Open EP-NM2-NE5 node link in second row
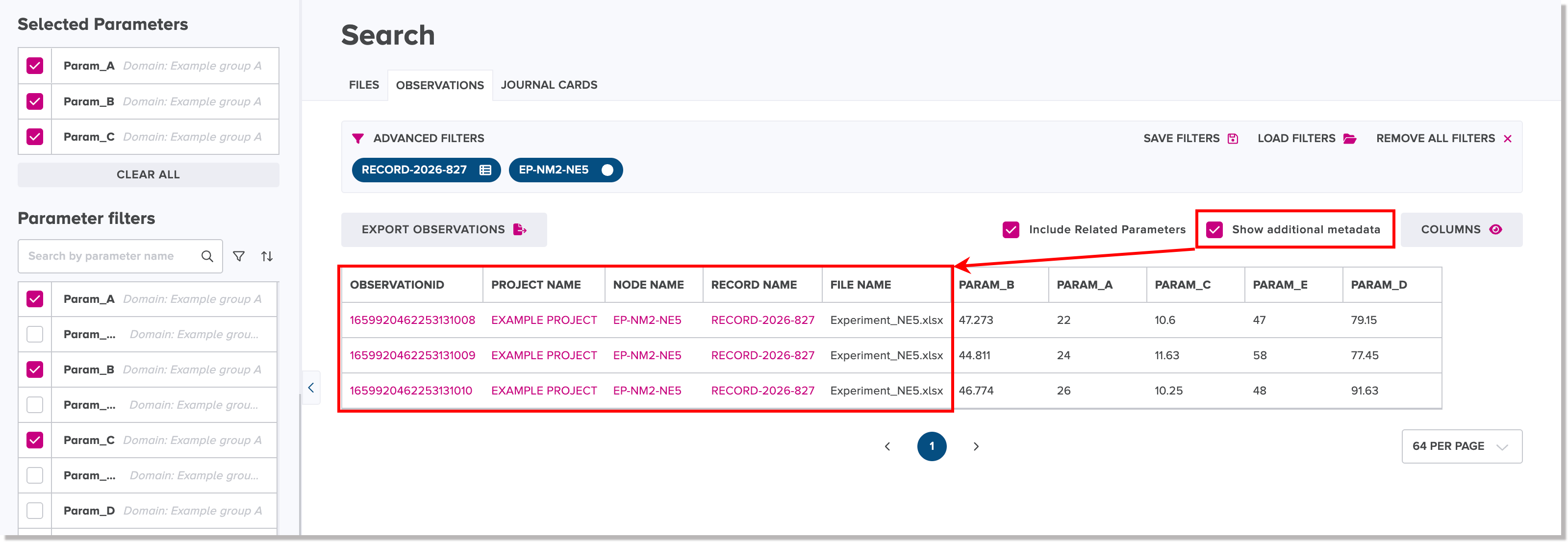The width and height of the screenshot is (1568, 542). (647, 355)
